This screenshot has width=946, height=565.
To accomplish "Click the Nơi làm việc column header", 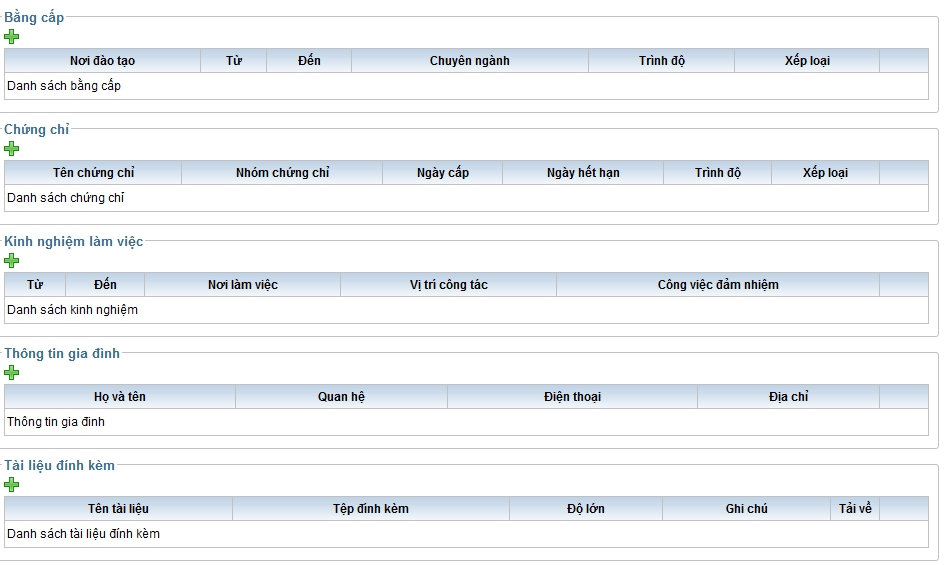I will click(x=242, y=285).
